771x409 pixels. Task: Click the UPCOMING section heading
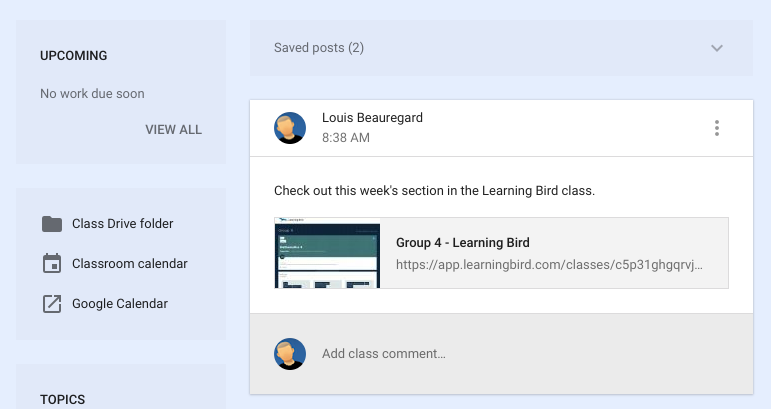click(x=74, y=56)
